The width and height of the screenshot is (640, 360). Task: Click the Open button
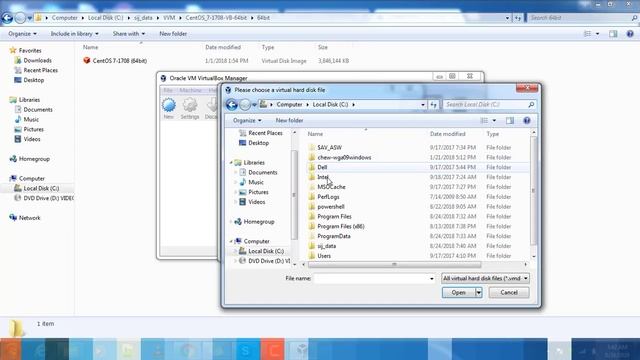(x=458, y=293)
